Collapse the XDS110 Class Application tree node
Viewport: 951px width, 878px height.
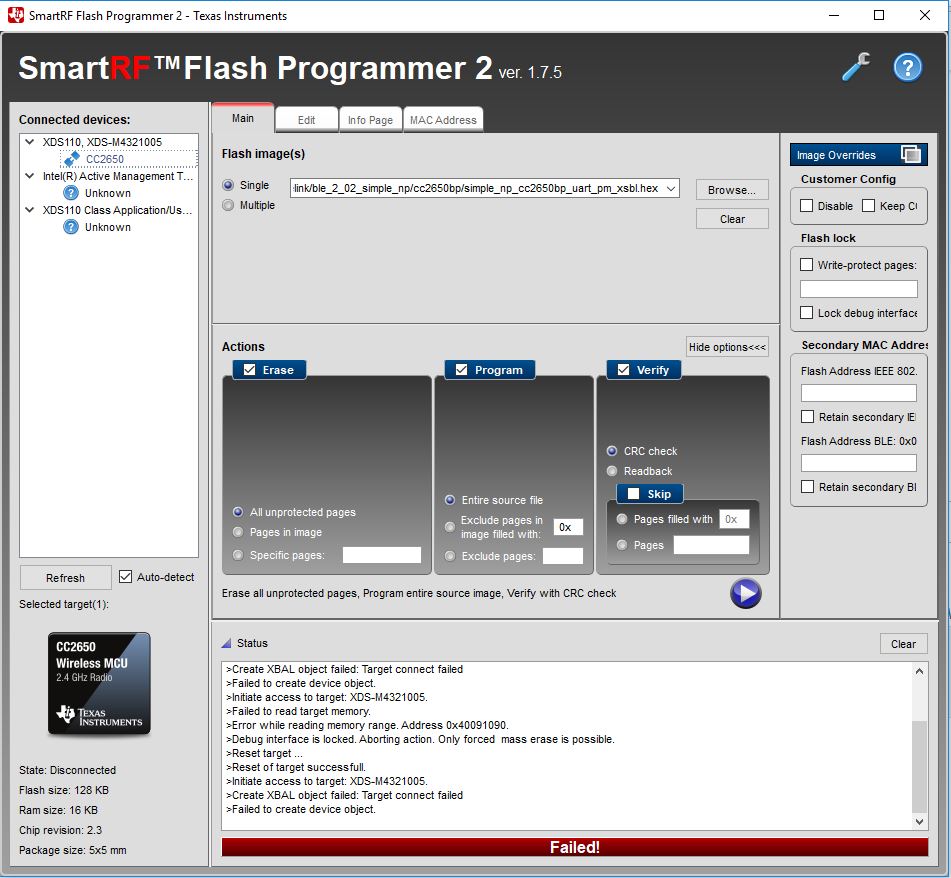click(29, 210)
